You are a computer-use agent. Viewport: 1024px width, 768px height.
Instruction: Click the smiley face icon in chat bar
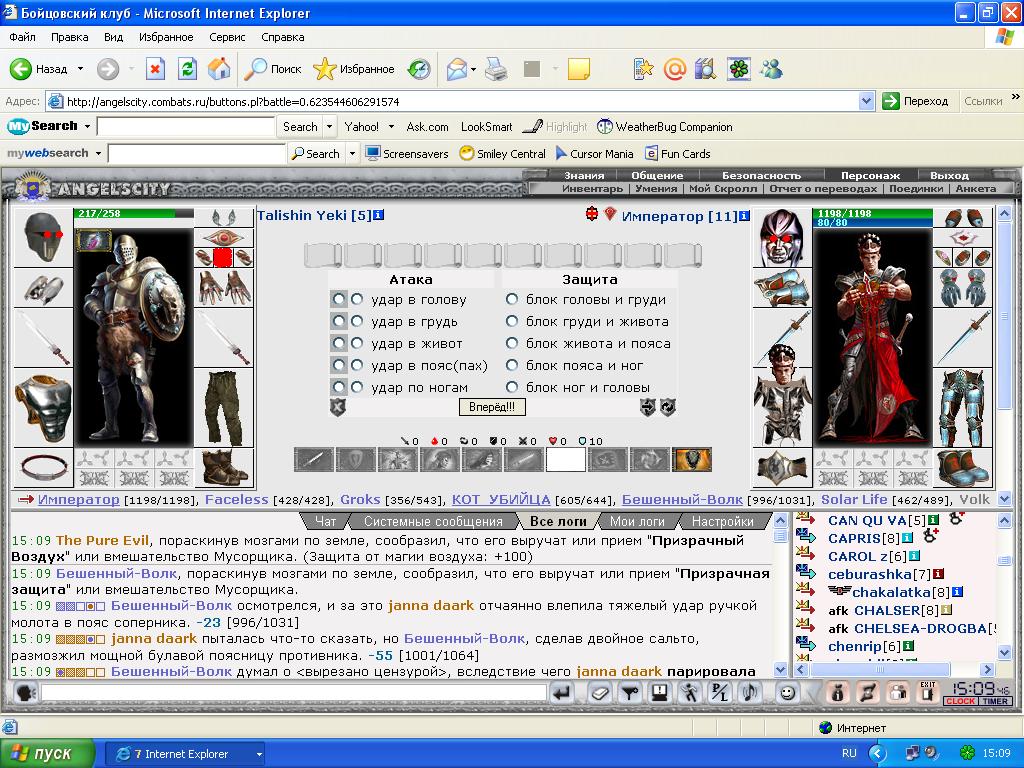[788, 692]
